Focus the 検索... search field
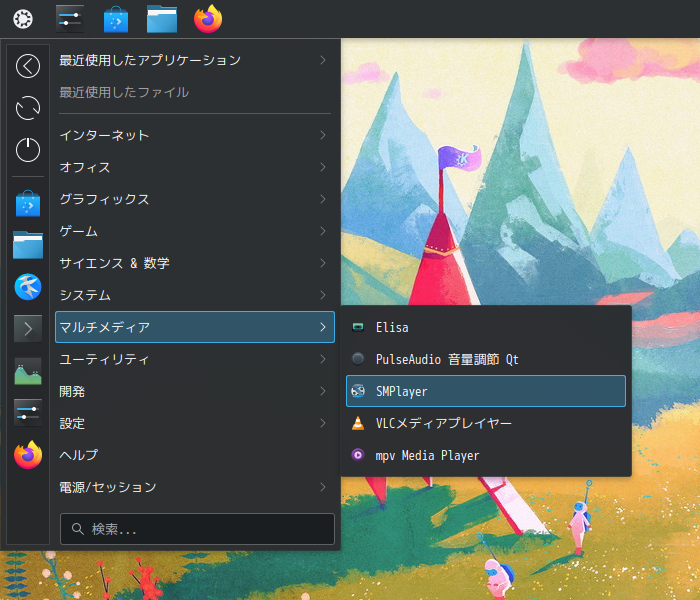This screenshot has height=600, width=700. click(197, 529)
